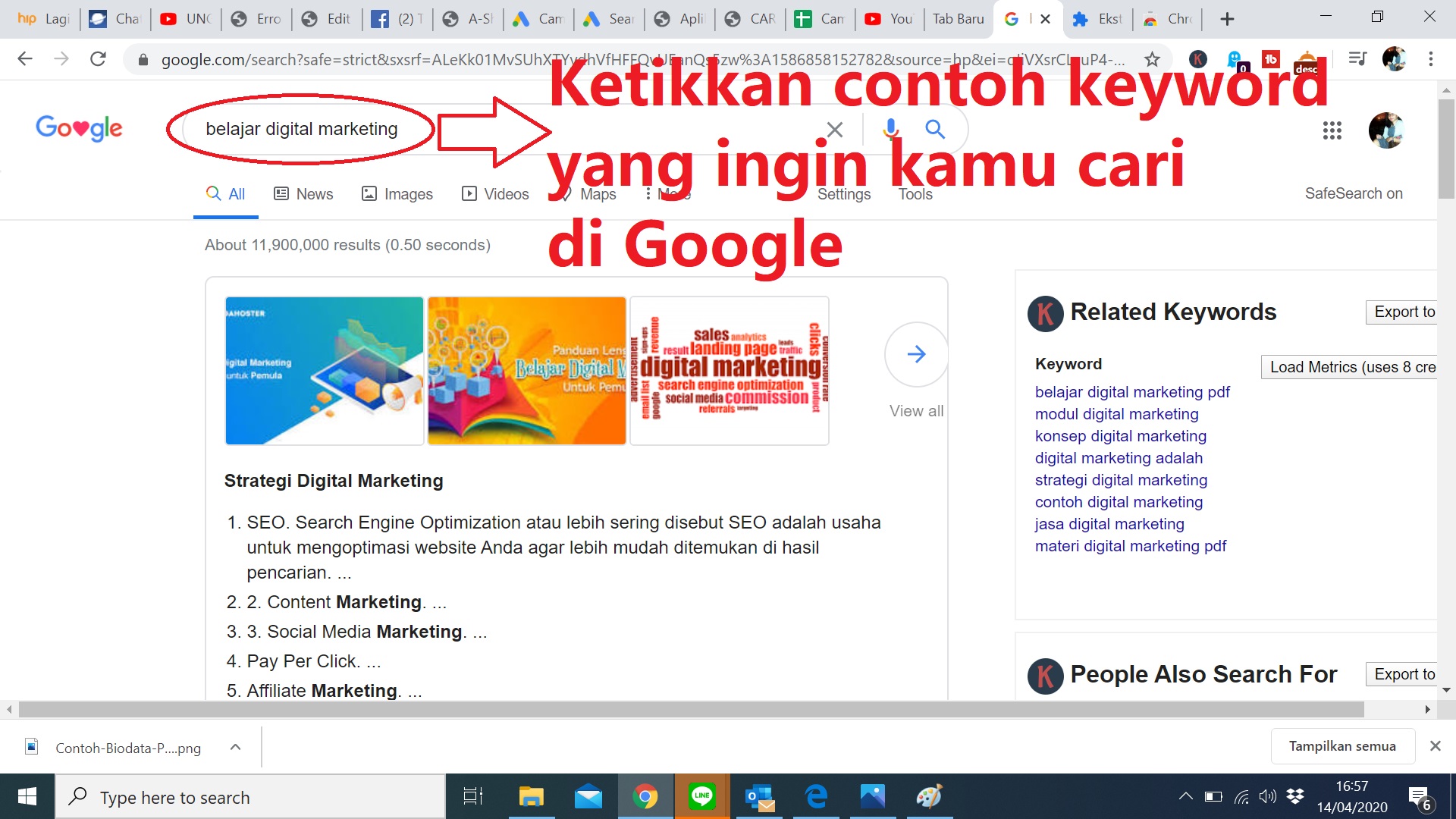1456x819 pixels.
Task: Switch to the Images search tab
Action: click(x=397, y=194)
